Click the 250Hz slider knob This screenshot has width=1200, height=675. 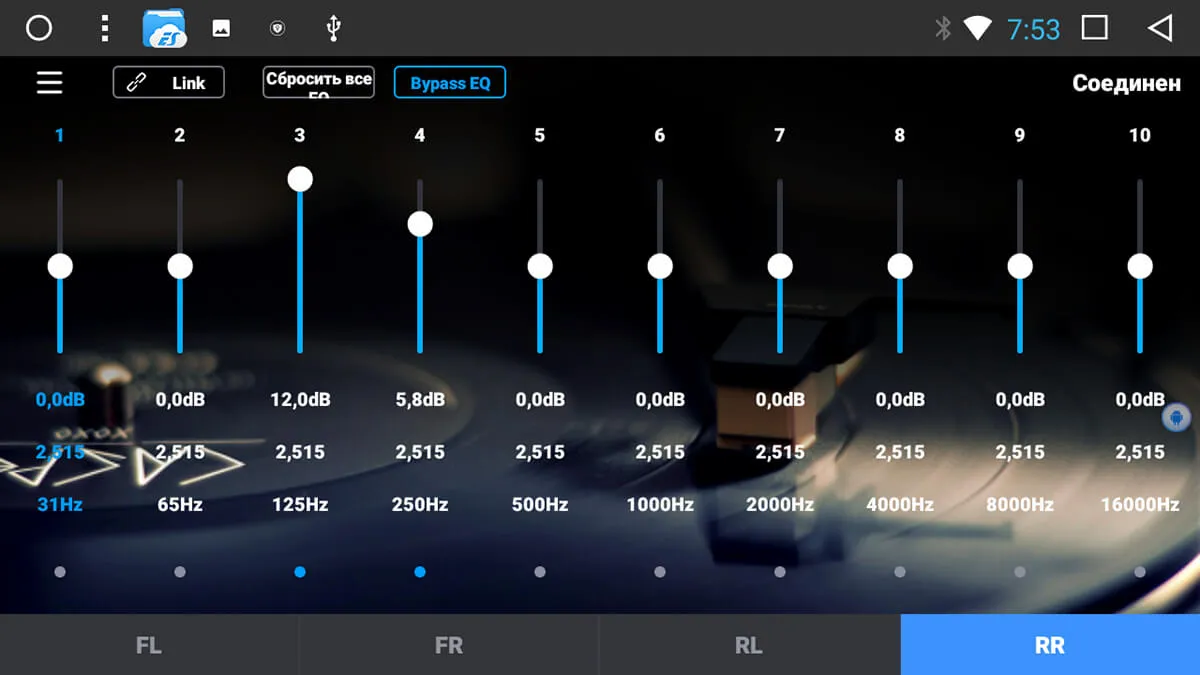click(420, 224)
